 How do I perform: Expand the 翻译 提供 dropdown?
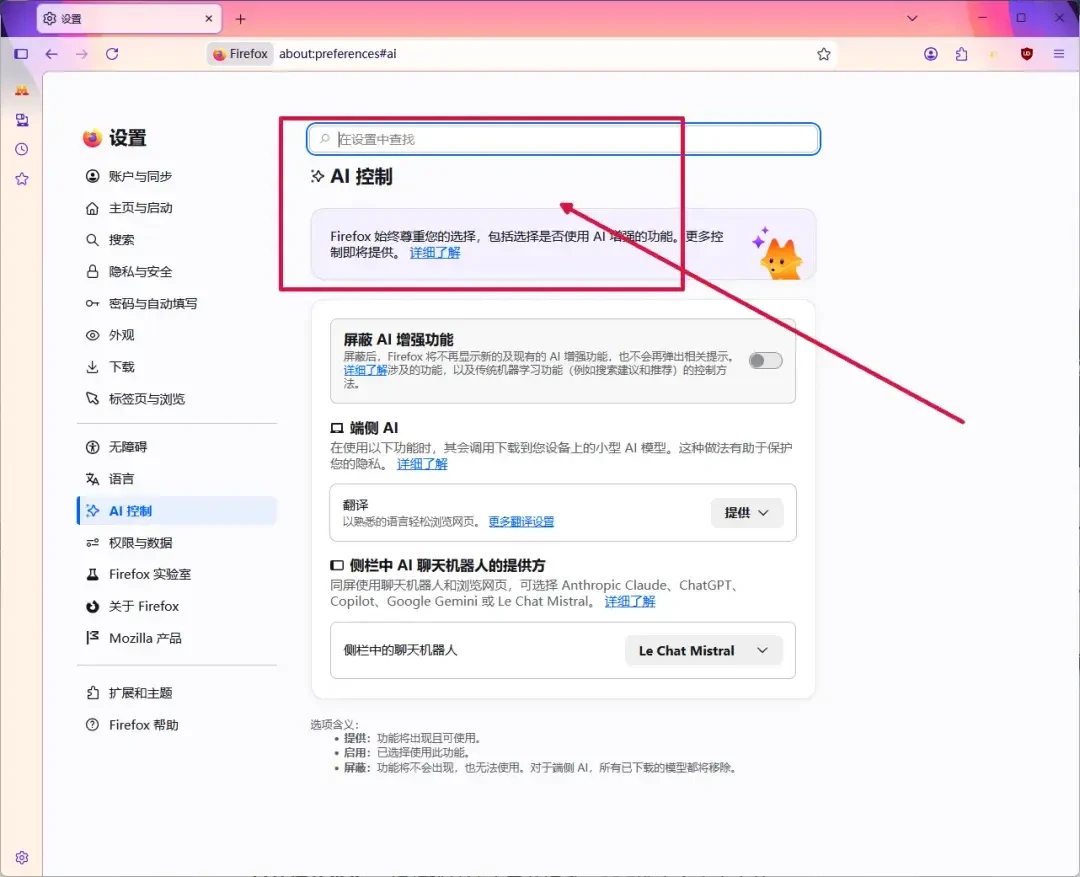747,513
